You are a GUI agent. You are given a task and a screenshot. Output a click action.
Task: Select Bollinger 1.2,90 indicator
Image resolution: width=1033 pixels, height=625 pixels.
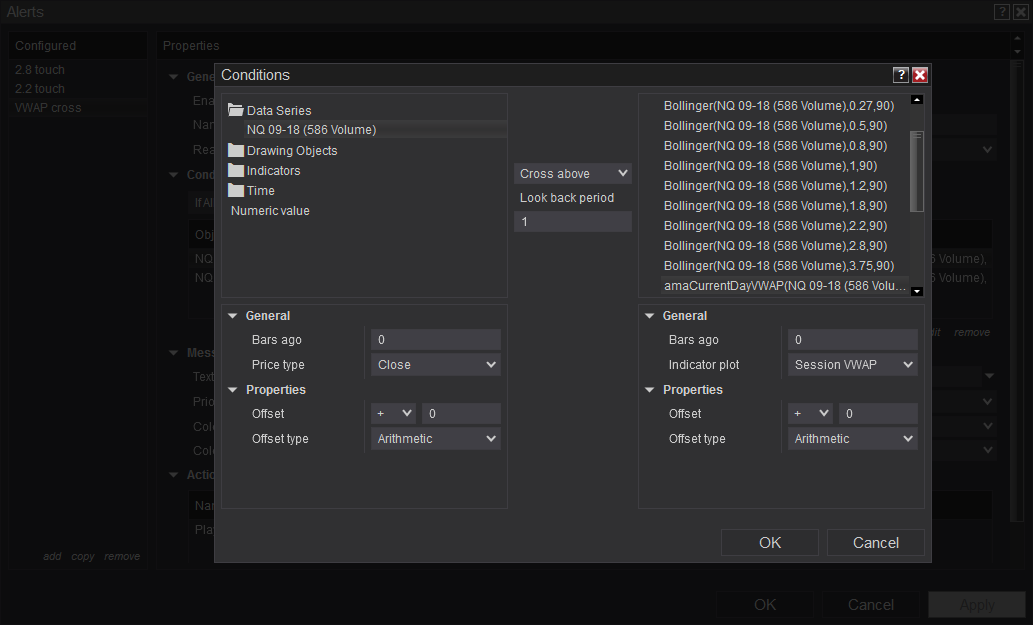tap(775, 186)
